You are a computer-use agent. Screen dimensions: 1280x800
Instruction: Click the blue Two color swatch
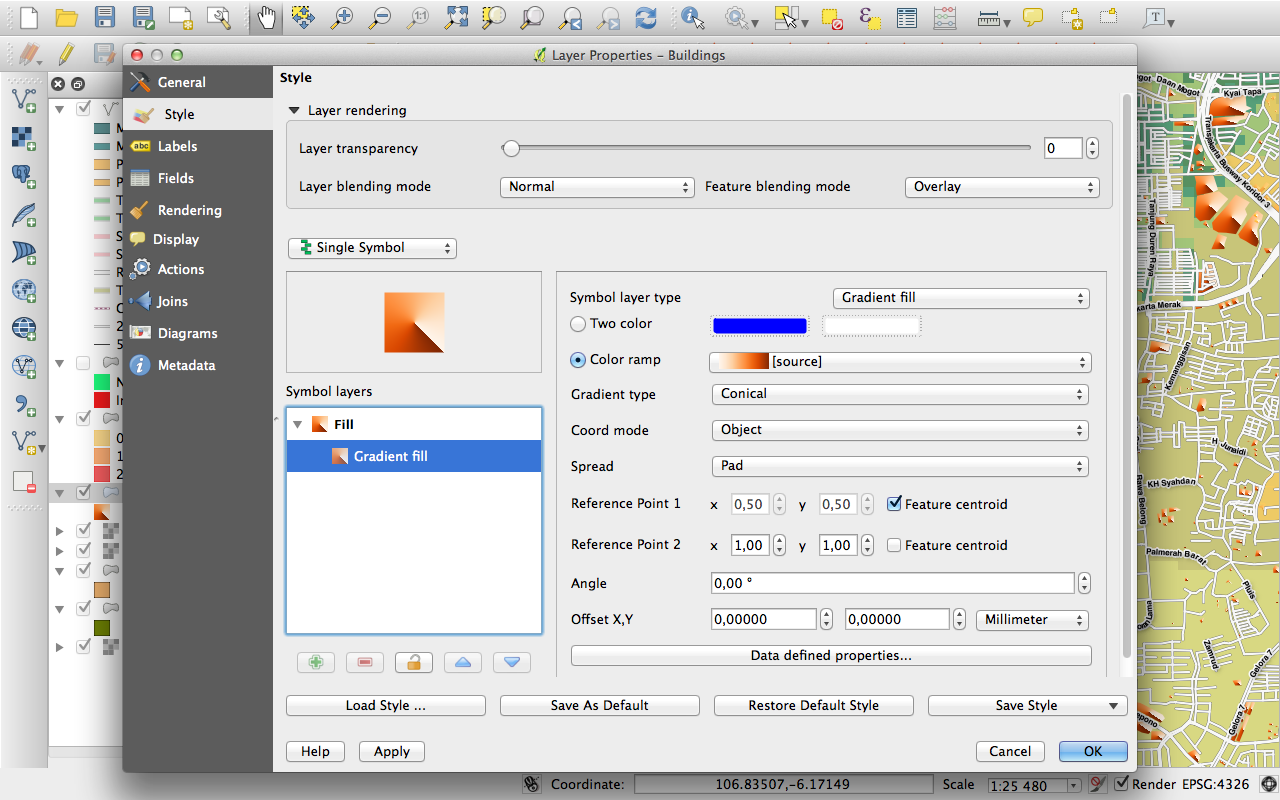click(759, 325)
